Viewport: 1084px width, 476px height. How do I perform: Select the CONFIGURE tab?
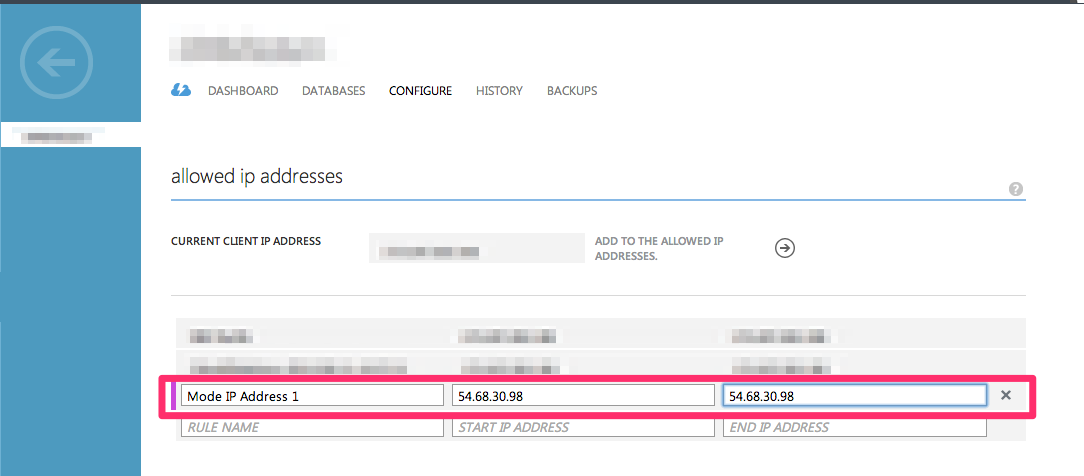(420, 91)
